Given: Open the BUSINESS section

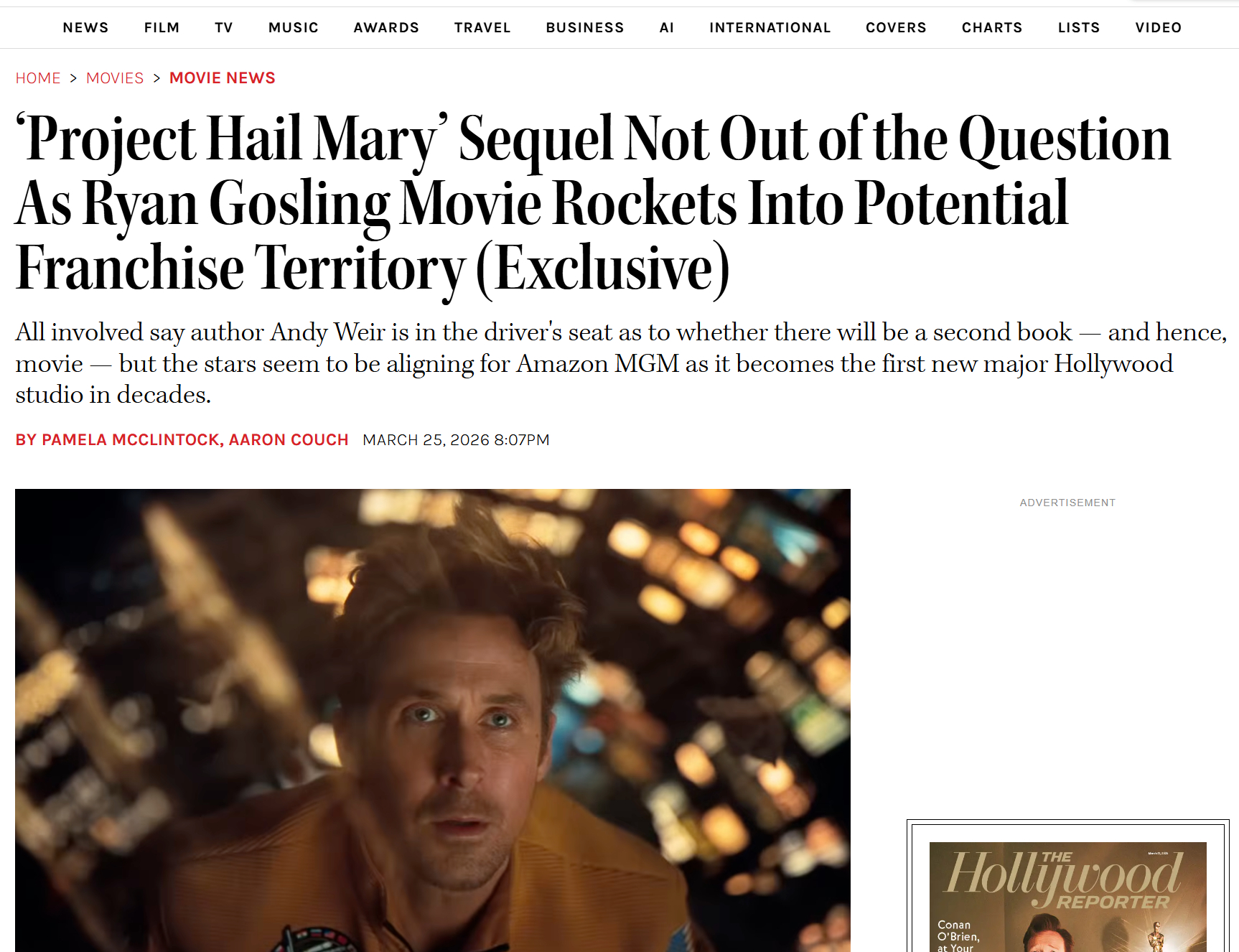Looking at the screenshot, I should [x=585, y=27].
